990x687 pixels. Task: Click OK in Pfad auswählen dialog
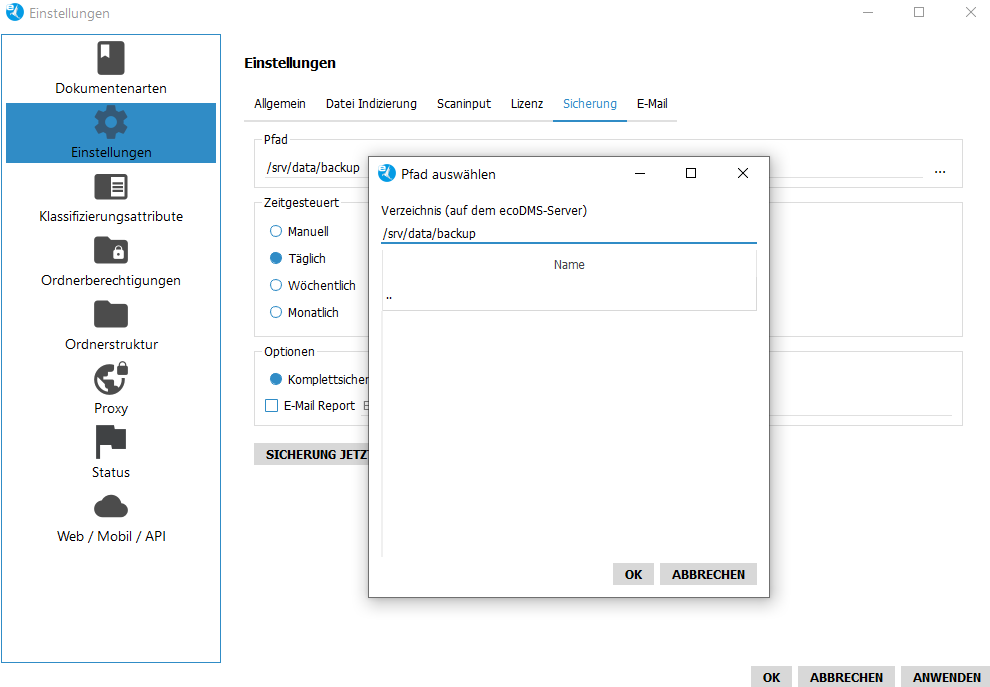(633, 574)
